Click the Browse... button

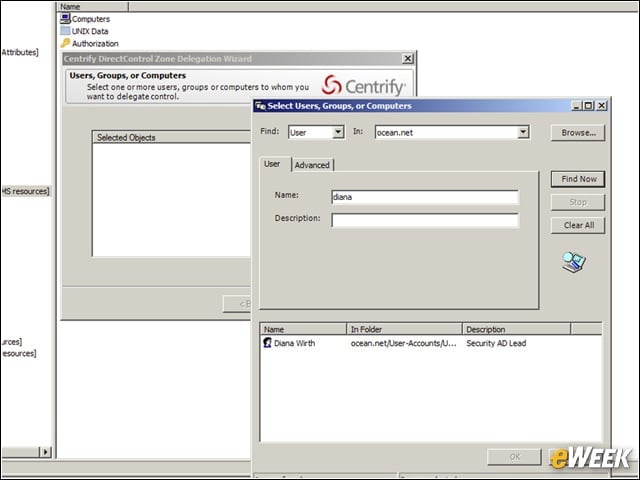578,133
